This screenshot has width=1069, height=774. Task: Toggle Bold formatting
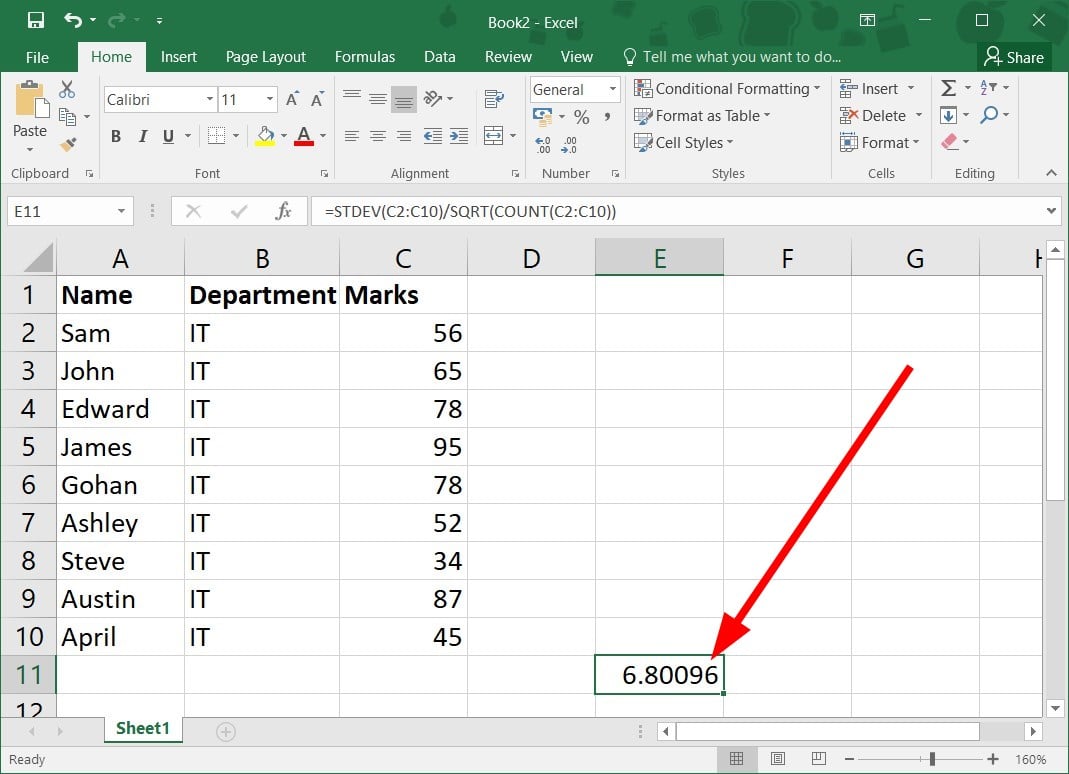(x=116, y=136)
